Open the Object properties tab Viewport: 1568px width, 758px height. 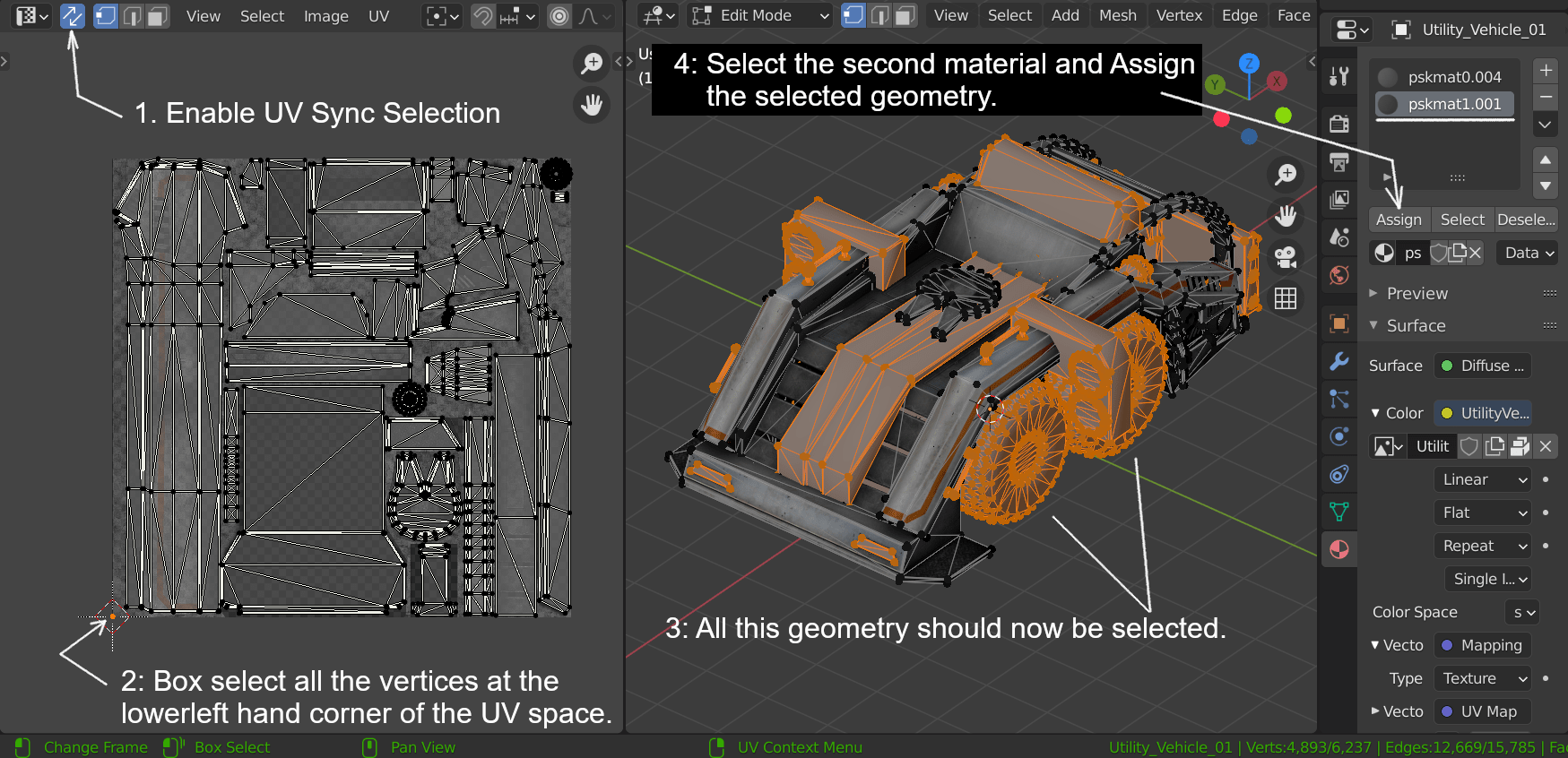tap(1339, 323)
